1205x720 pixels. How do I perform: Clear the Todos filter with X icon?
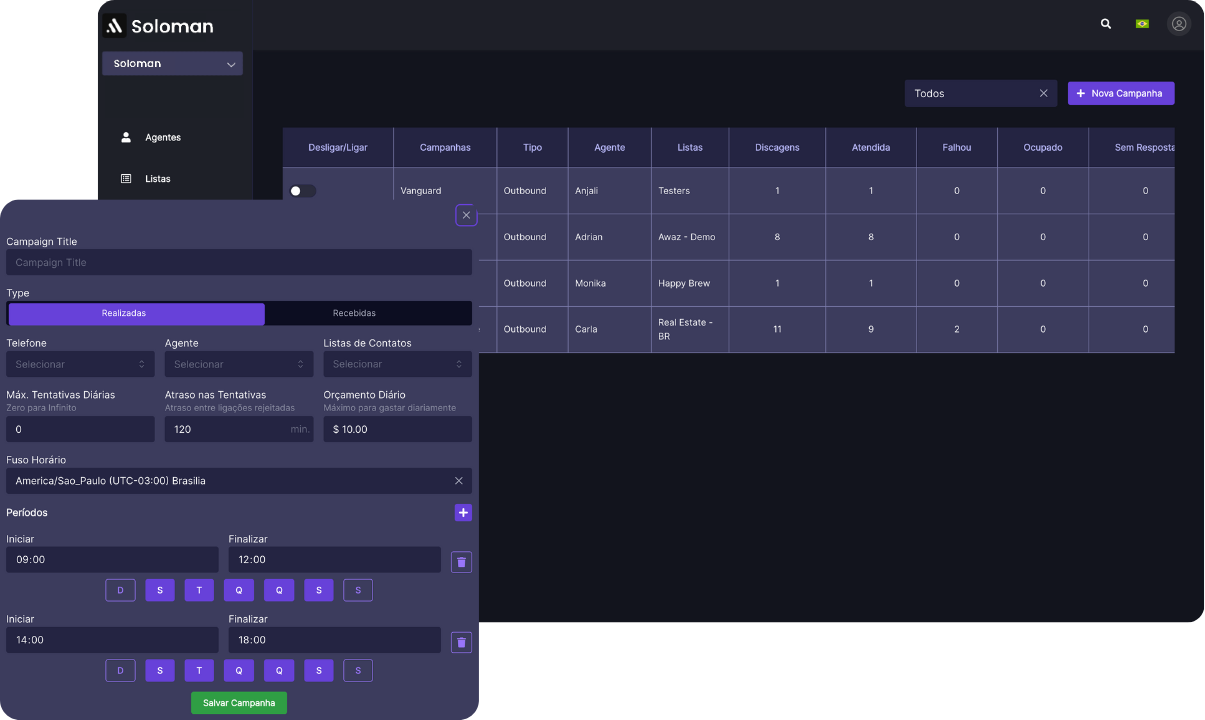(x=1043, y=94)
